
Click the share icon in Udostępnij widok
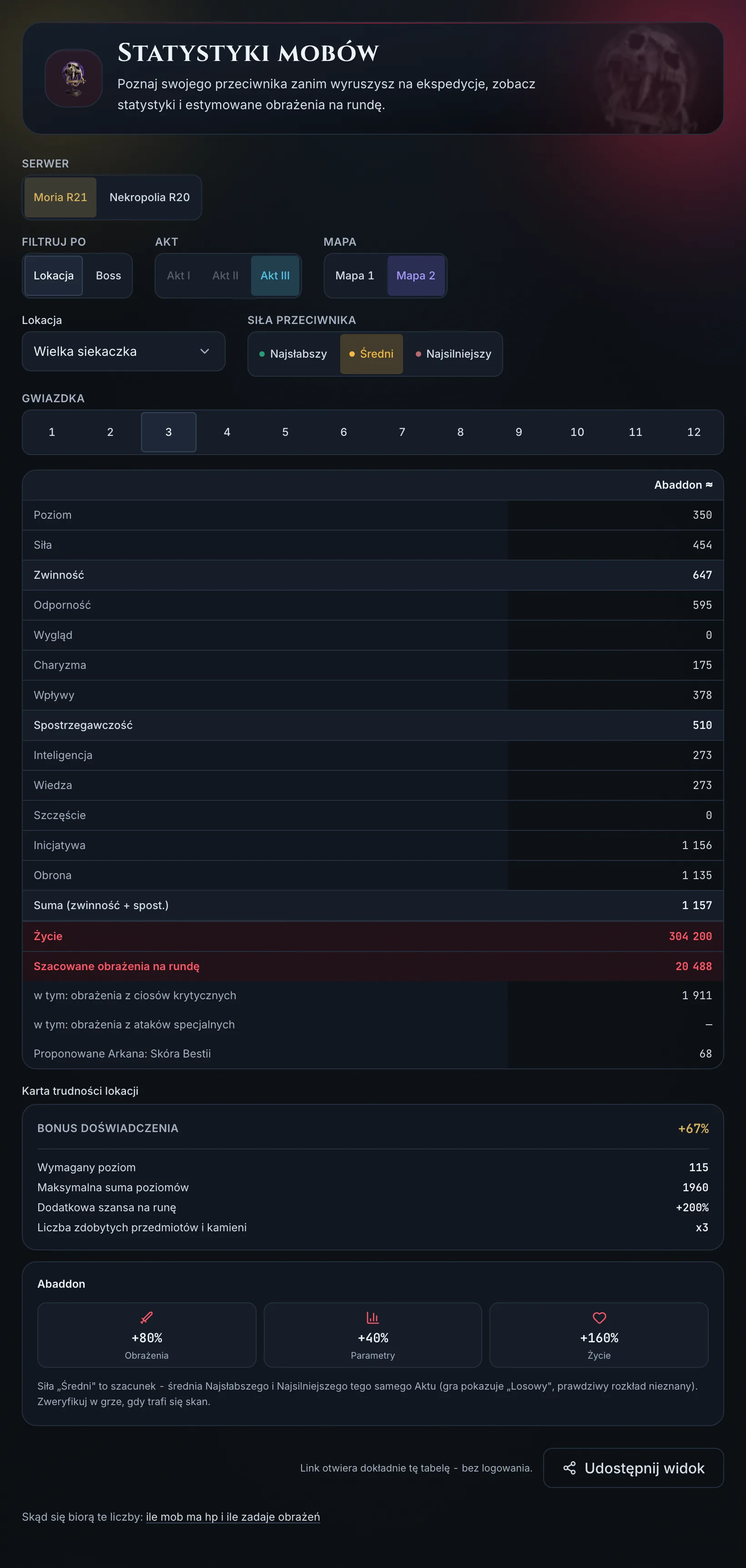(x=570, y=1468)
